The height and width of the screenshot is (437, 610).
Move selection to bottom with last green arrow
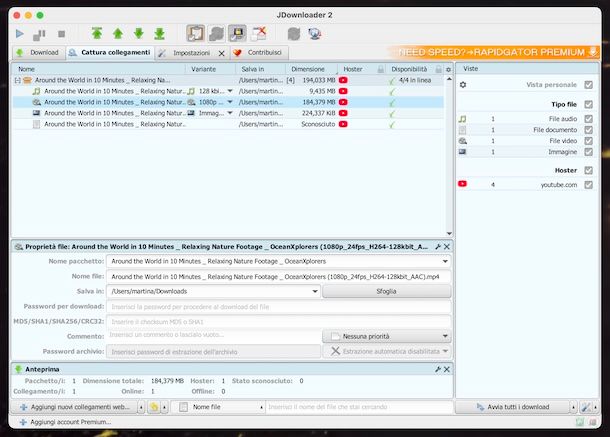point(157,33)
